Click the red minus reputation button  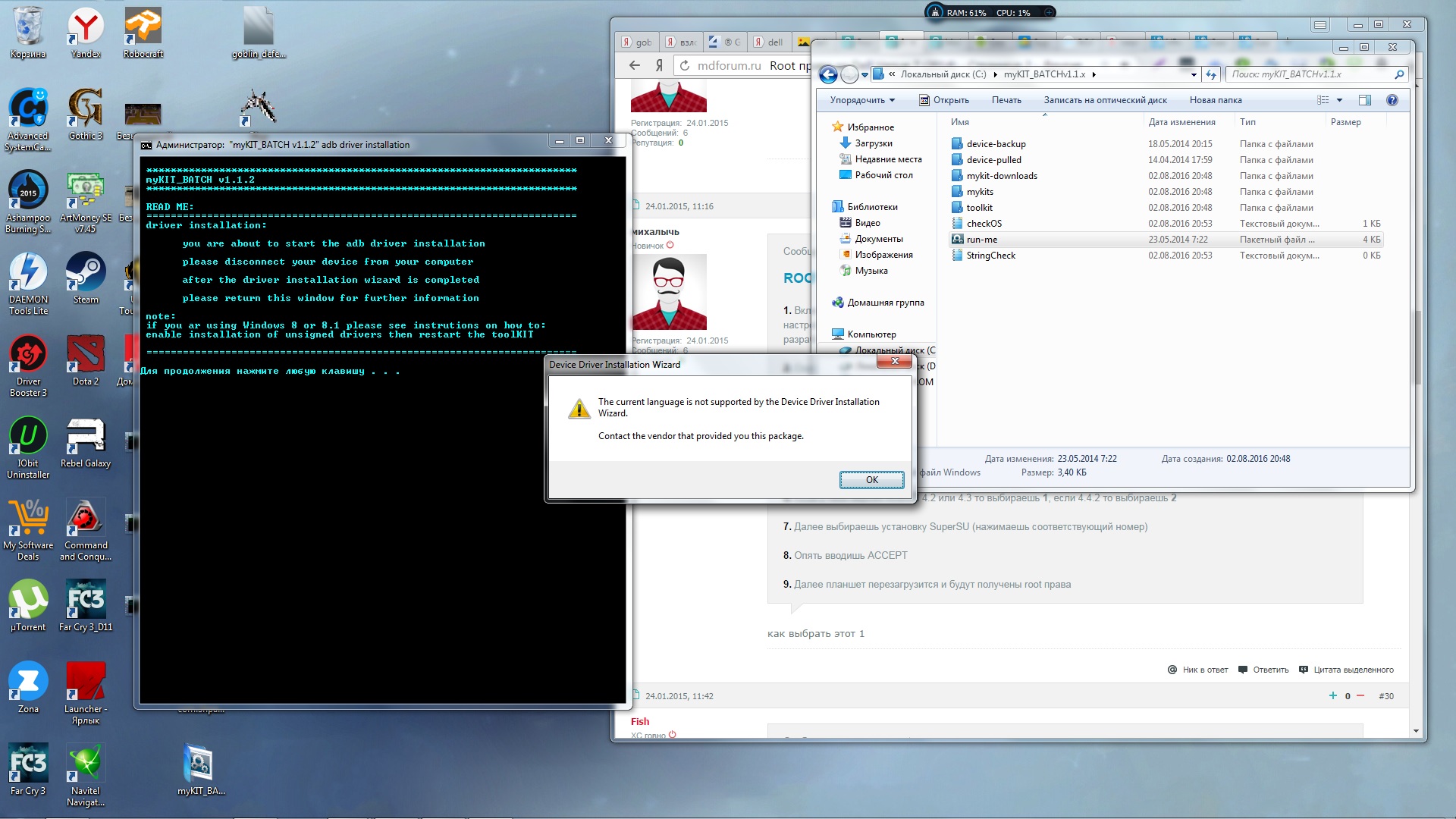[1360, 695]
